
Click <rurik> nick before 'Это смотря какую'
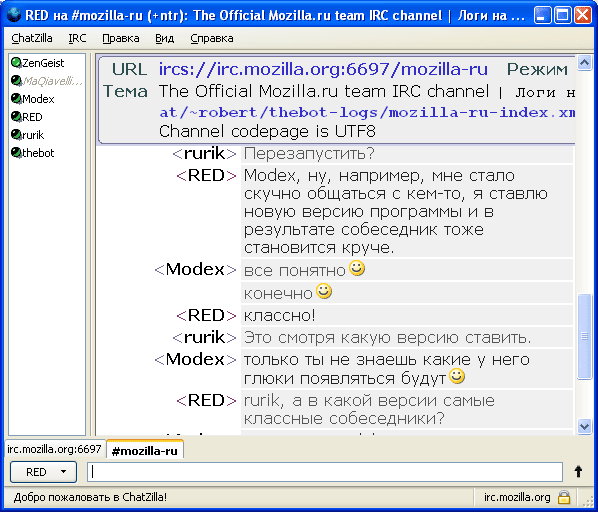(204, 337)
